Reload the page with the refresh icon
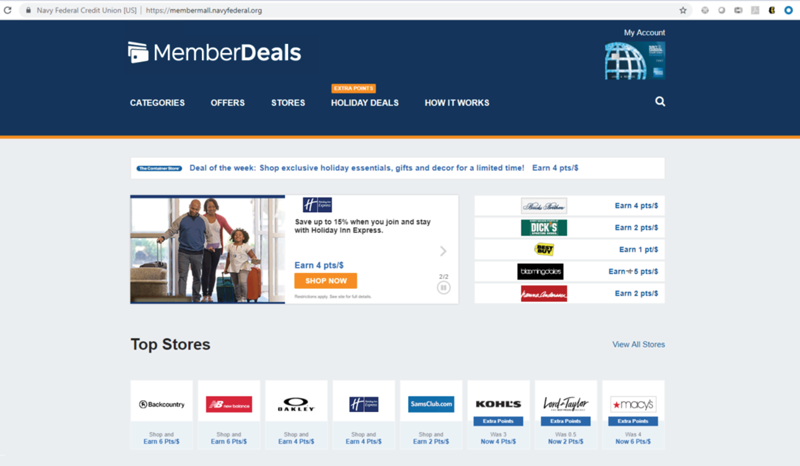800x466 pixels. pos(8,10)
